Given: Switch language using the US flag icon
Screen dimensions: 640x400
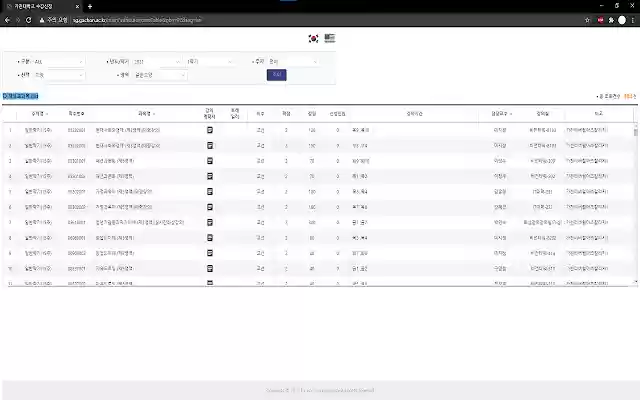Looking at the screenshot, I should [x=330, y=38].
